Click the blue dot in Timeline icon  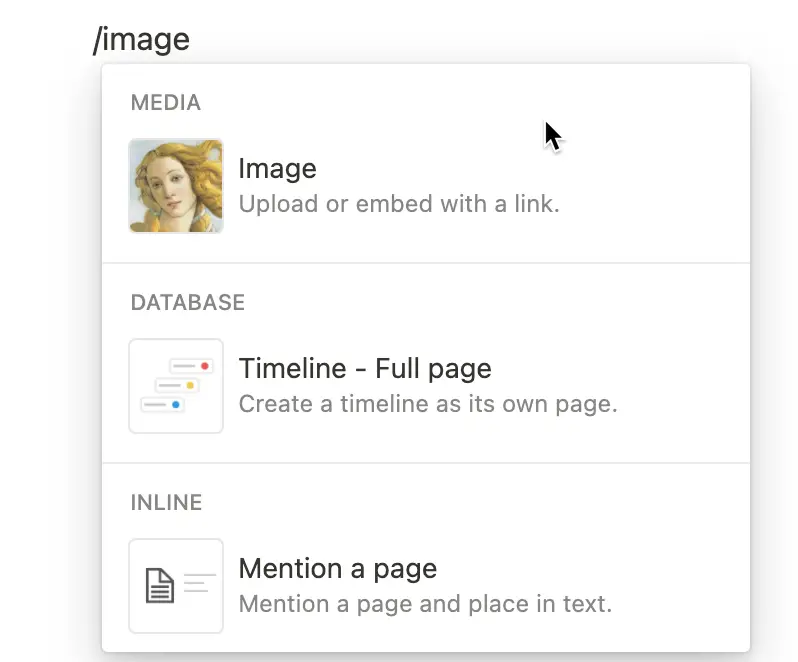coord(176,405)
